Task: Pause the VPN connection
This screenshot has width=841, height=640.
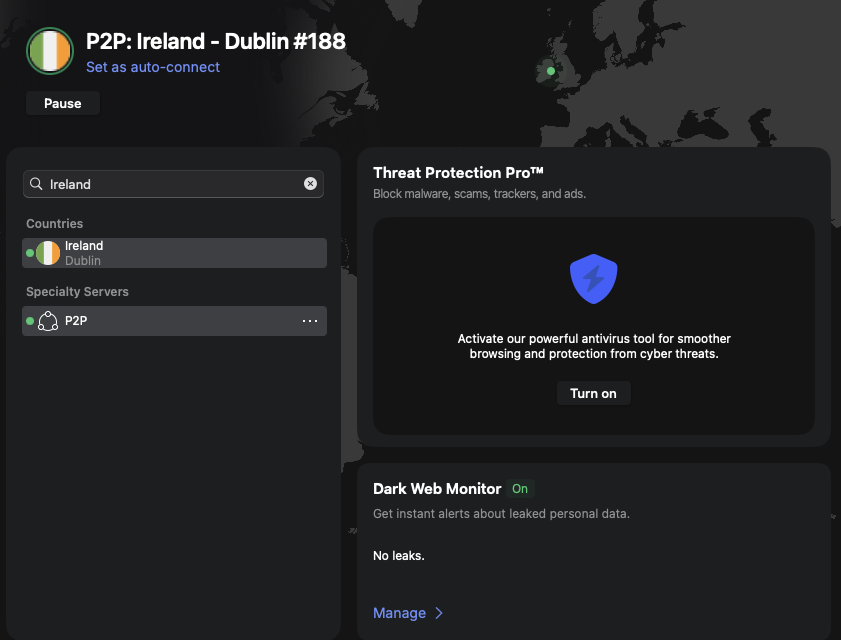Action: click(x=63, y=103)
